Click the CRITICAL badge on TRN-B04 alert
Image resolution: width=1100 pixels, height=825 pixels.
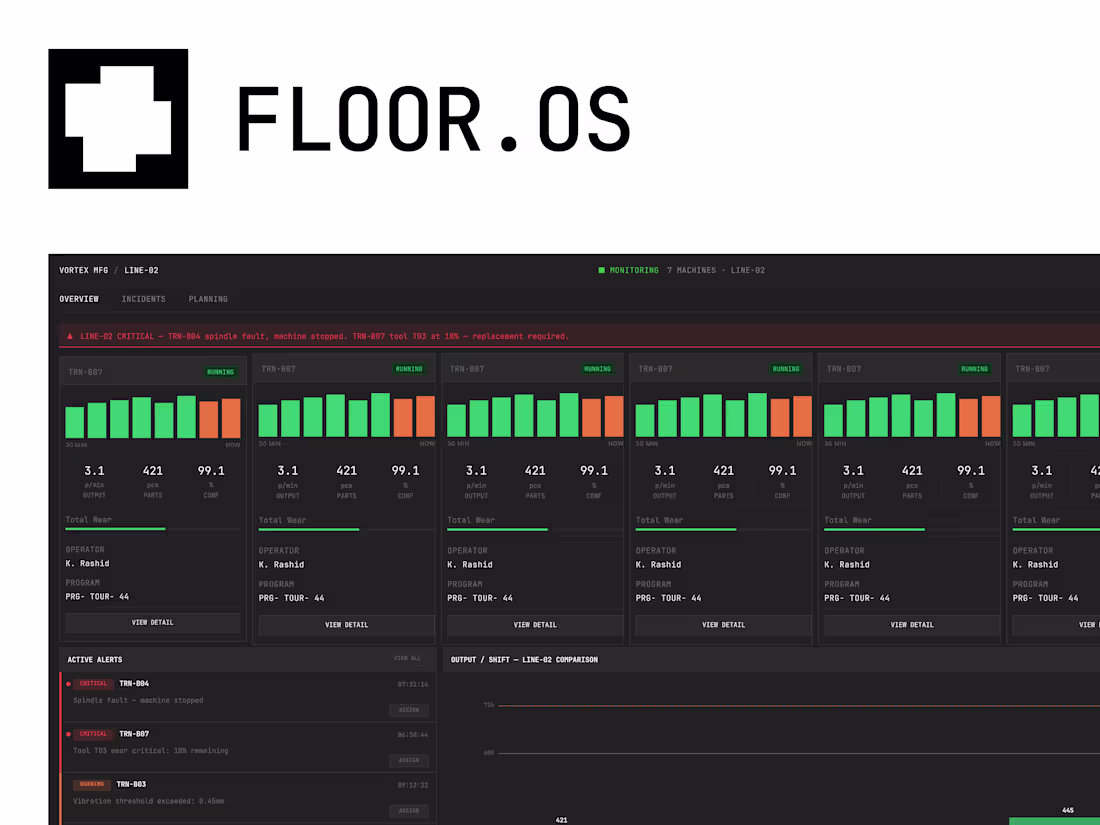[93, 683]
